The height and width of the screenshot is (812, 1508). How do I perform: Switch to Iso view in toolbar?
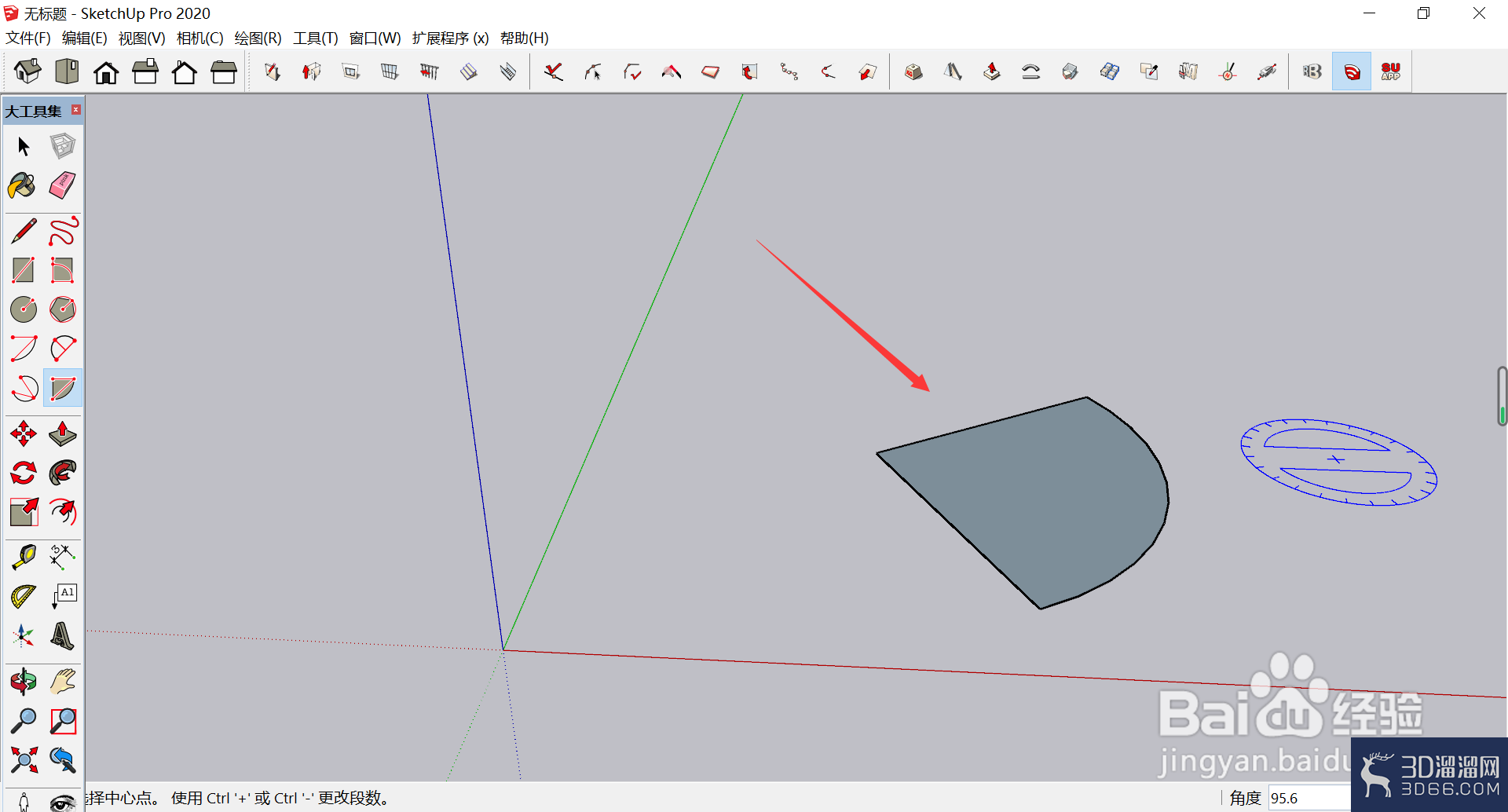pyautogui.click(x=27, y=72)
